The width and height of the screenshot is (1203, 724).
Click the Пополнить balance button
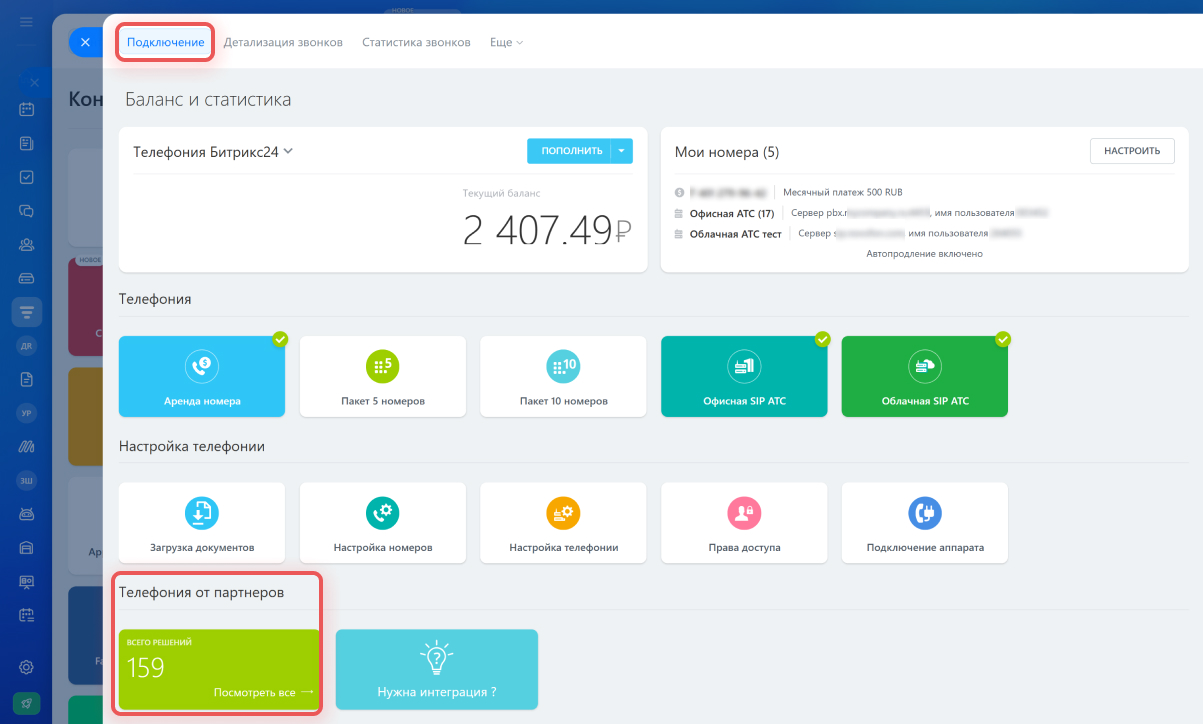pyautogui.click(x=569, y=151)
